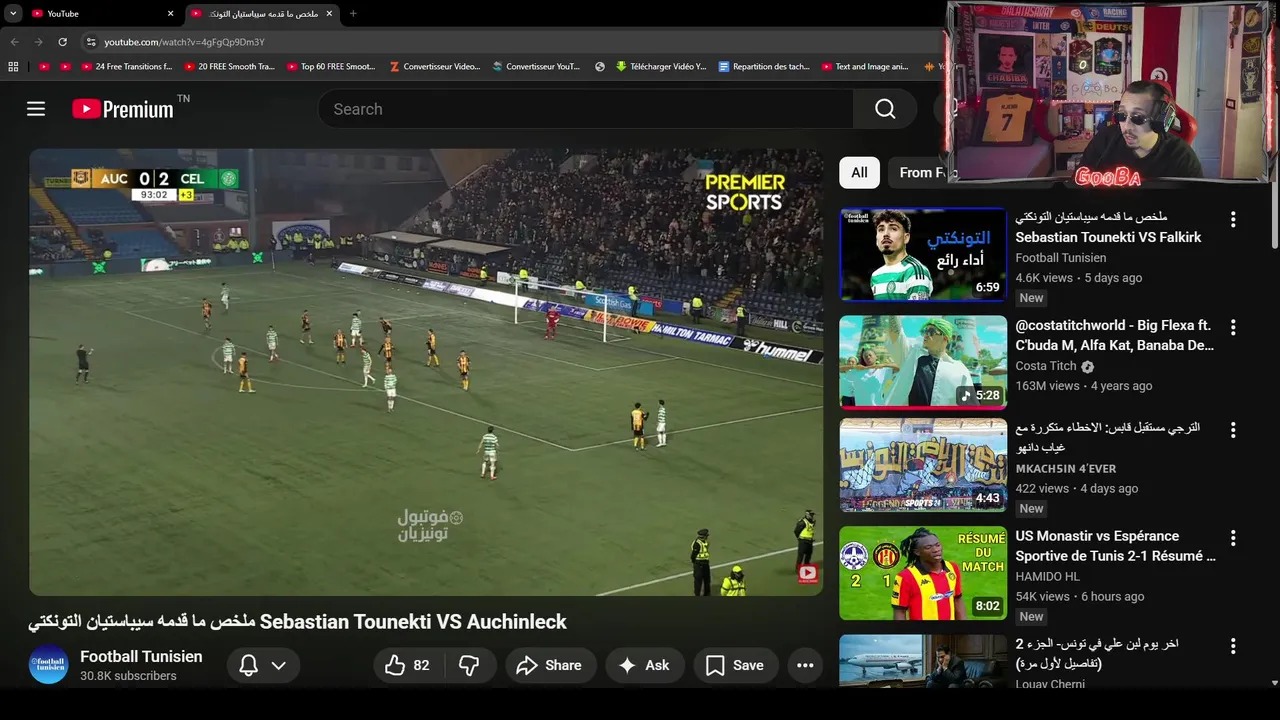The height and width of the screenshot is (720, 1280).
Task: Select the "163M views" text
Action: coord(1047,386)
